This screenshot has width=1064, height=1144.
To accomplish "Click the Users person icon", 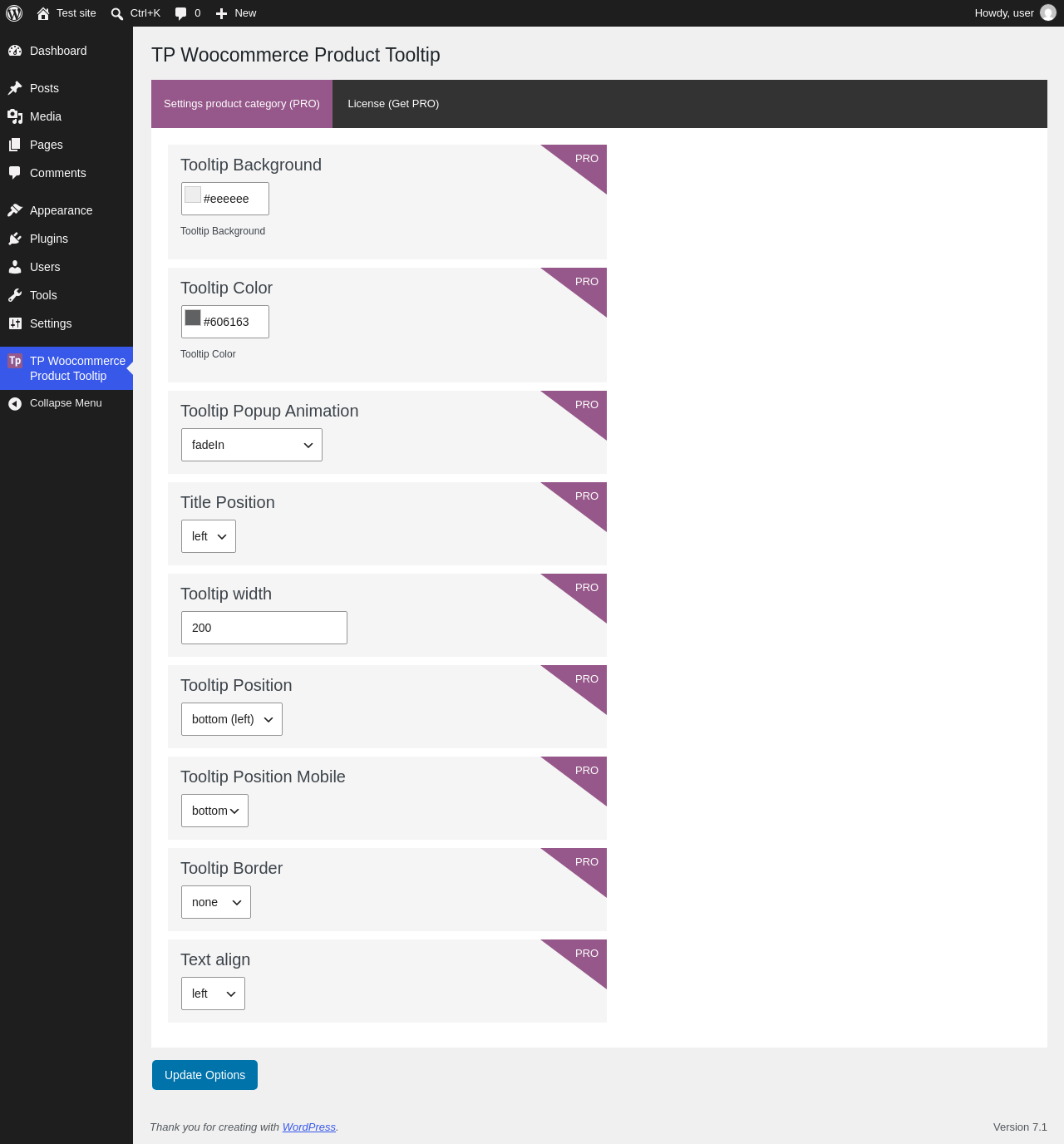I will click(x=15, y=267).
